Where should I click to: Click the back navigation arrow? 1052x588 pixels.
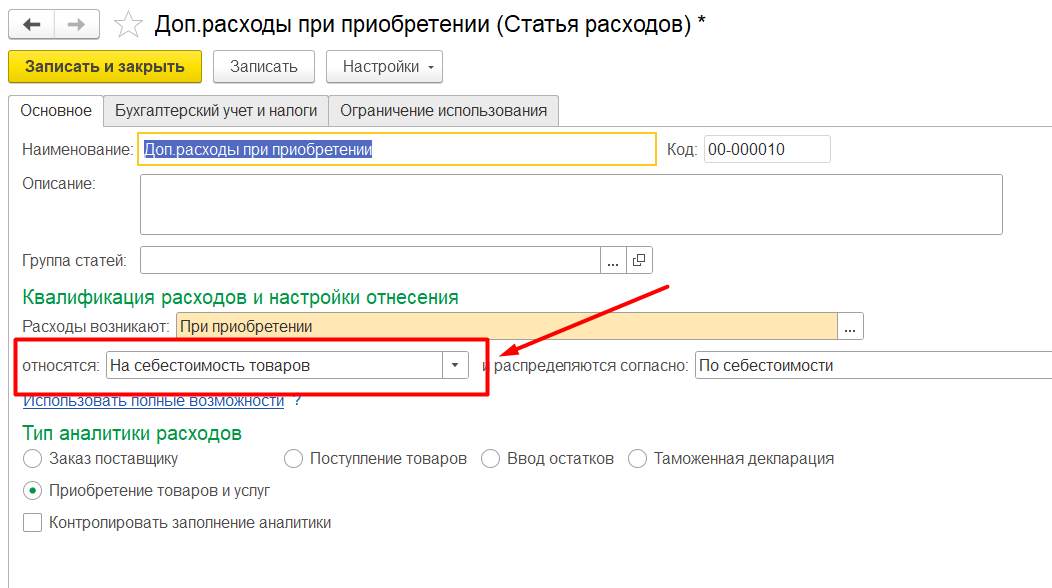pyautogui.click(x=31, y=24)
